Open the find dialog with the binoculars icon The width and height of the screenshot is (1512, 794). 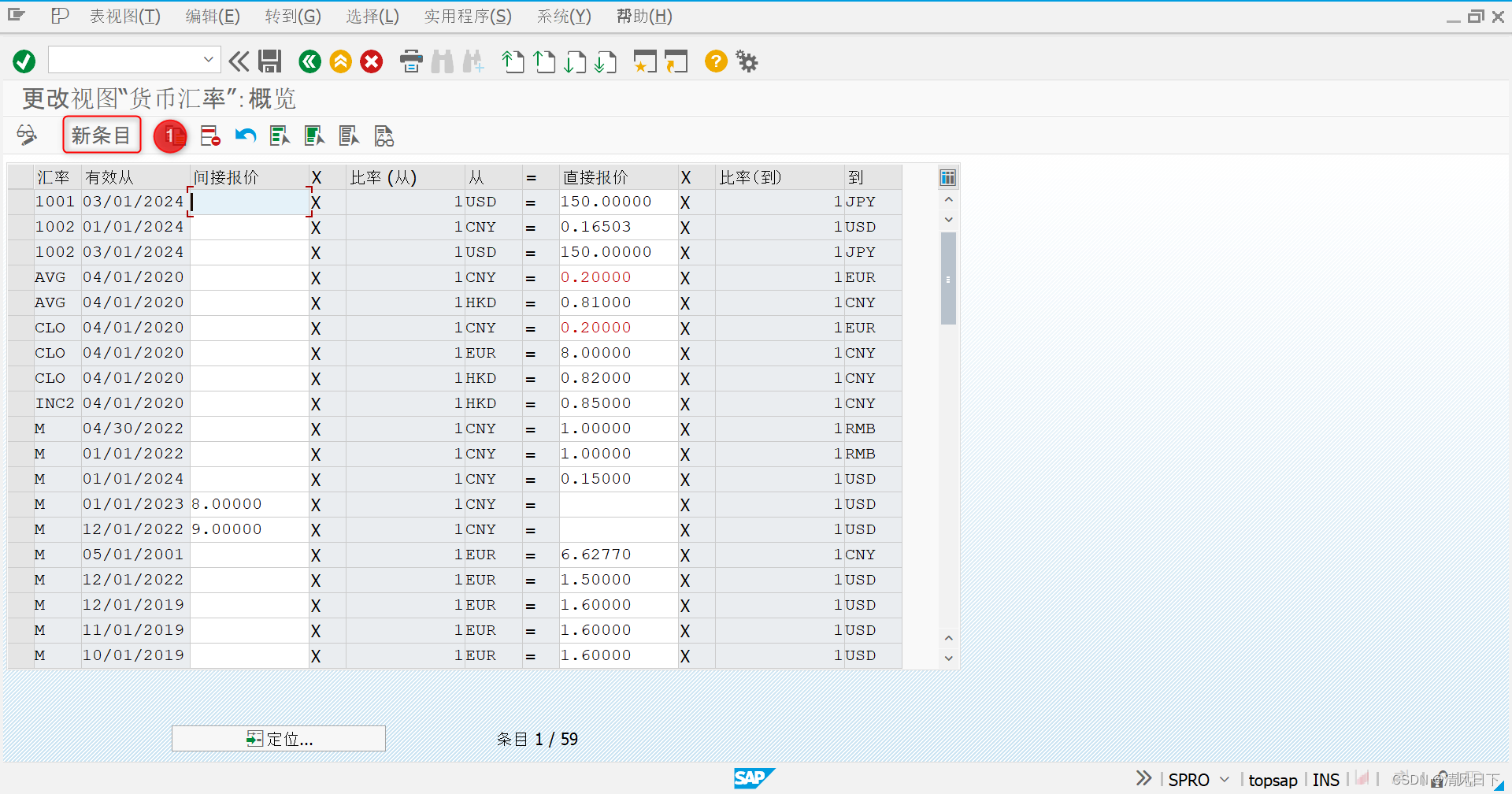442,61
